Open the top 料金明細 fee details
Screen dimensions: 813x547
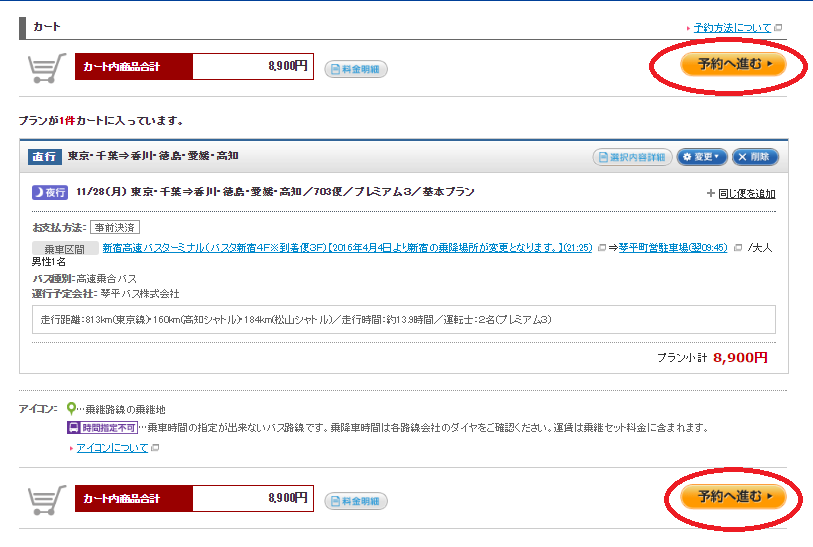tap(356, 69)
